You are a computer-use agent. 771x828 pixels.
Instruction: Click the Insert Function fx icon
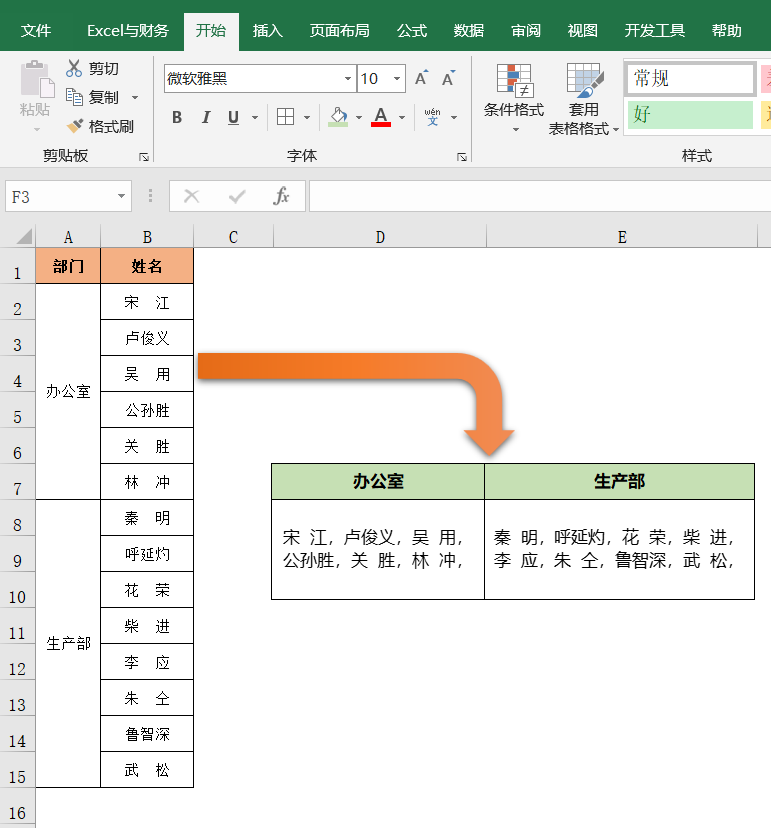coord(281,196)
